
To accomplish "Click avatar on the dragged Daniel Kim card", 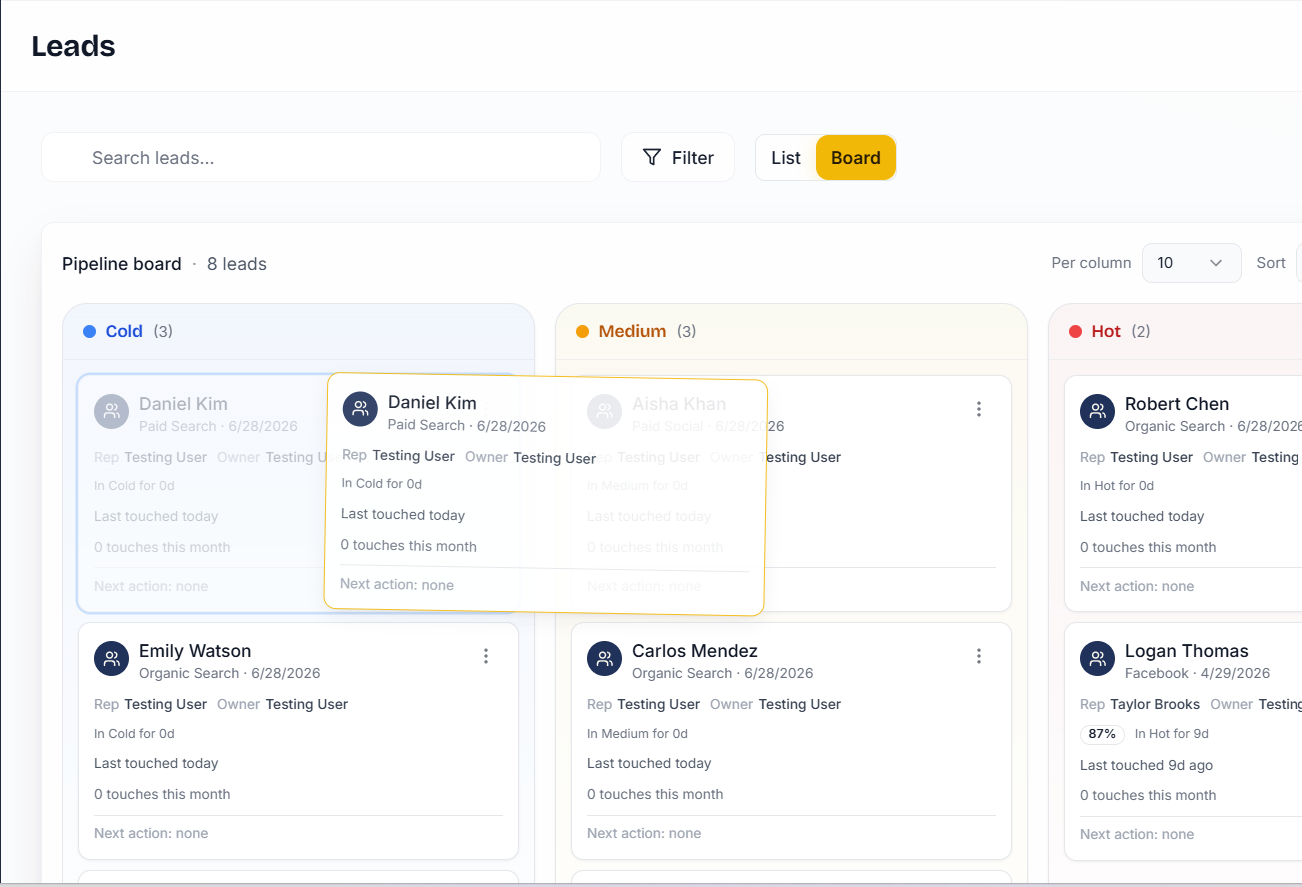I will [x=360, y=409].
